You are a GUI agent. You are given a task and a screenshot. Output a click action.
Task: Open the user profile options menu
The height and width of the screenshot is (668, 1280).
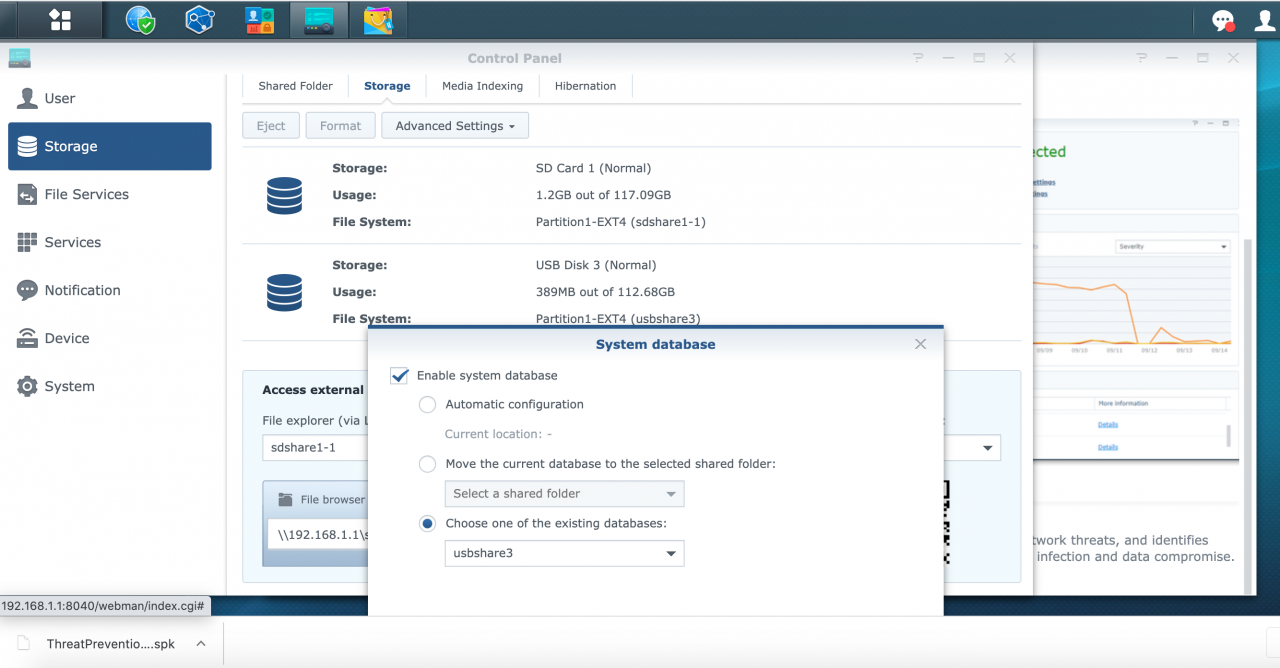coord(1263,20)
